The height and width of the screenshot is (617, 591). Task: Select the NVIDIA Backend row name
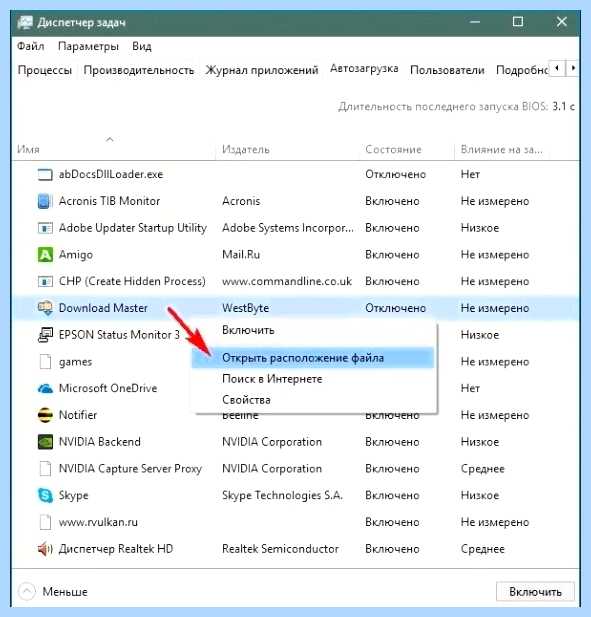[100, 442]
